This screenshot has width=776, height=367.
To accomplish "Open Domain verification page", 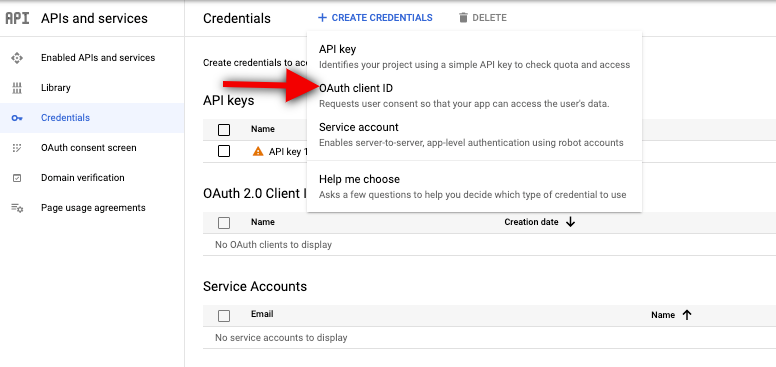I will point(83,178).
